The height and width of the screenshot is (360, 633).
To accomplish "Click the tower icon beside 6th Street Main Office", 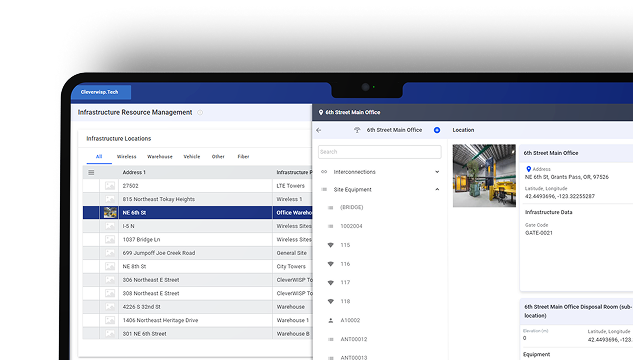I will (357, 130).
